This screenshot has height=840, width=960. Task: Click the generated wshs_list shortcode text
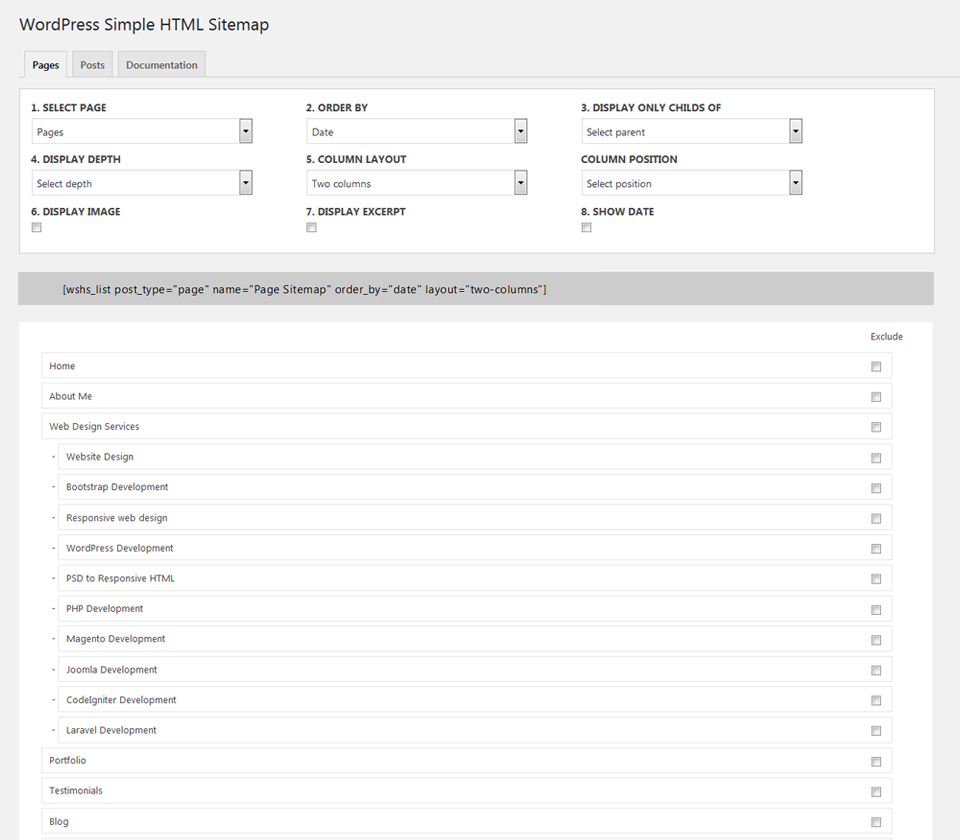(304, 290)
